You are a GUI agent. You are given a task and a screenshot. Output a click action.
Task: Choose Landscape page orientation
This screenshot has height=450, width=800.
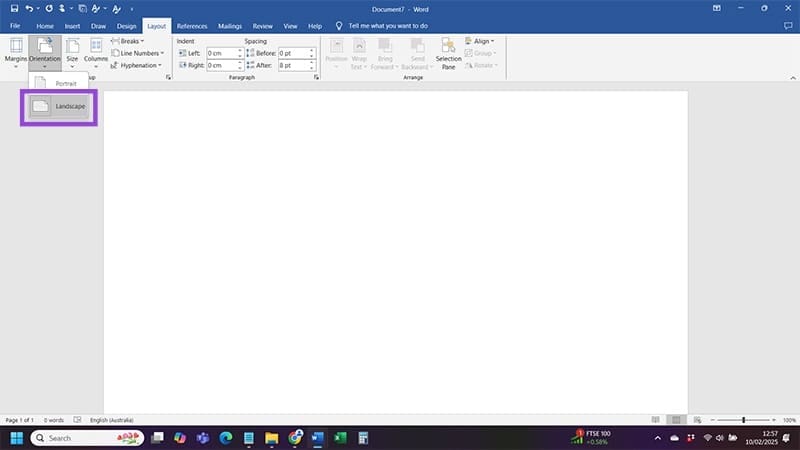[60, 105]
